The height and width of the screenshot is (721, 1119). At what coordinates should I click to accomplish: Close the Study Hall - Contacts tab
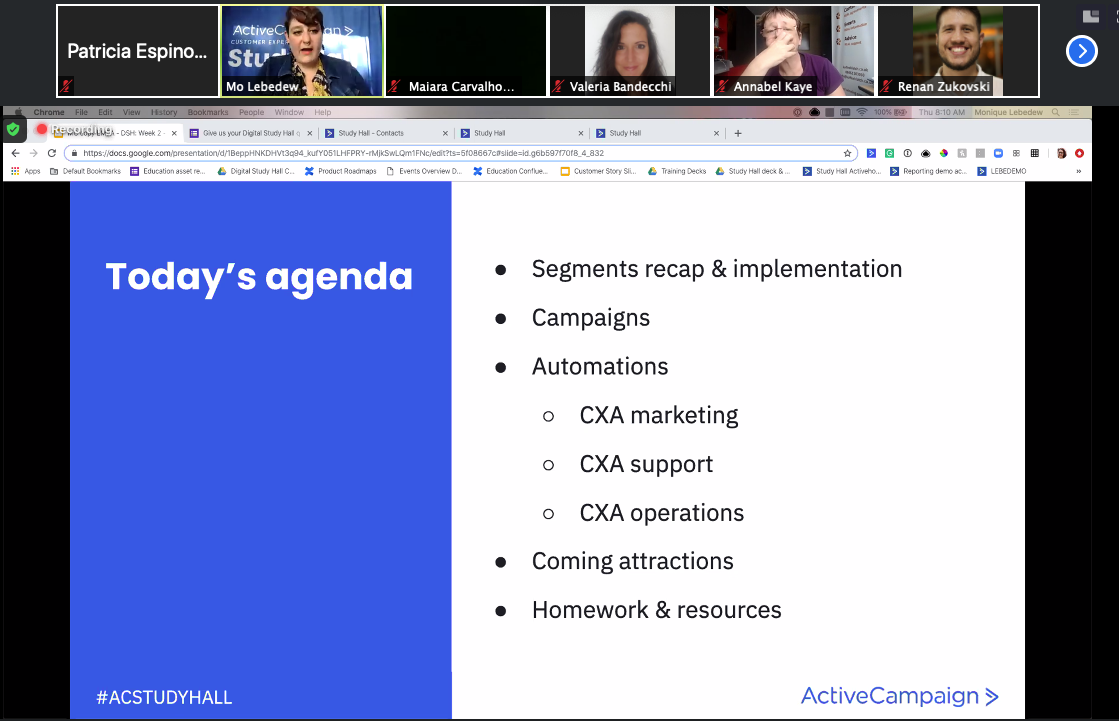click(x=445, y=133)
